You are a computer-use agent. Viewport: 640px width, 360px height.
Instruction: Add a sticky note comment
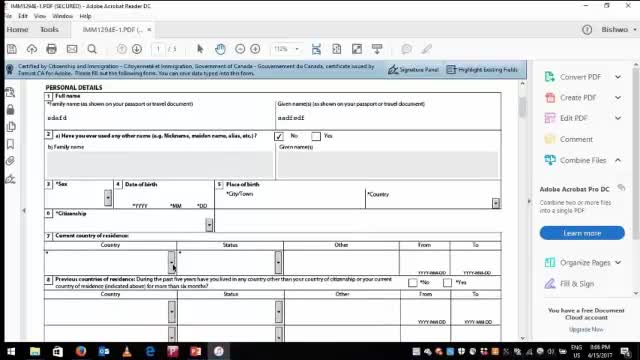coord(406,49)
